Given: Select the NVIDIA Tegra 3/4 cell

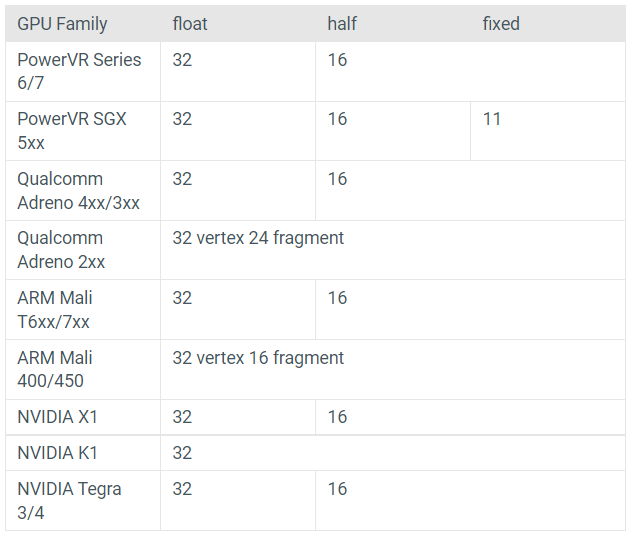Looking at the screenshot, I should pyautogui.click(x=69, y=500).
